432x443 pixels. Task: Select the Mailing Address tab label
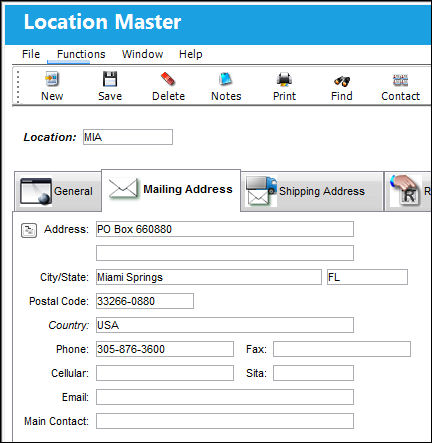pos(188,189)
